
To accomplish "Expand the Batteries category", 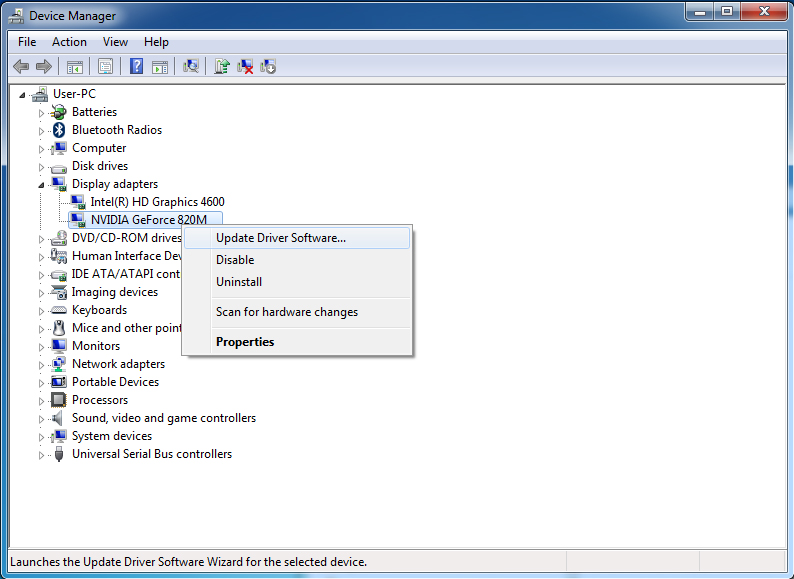I will [42, 112].
